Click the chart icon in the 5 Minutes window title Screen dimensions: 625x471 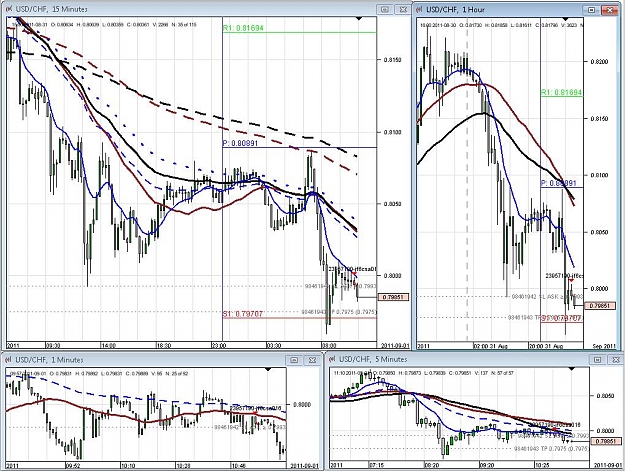[x=333, y=359]
